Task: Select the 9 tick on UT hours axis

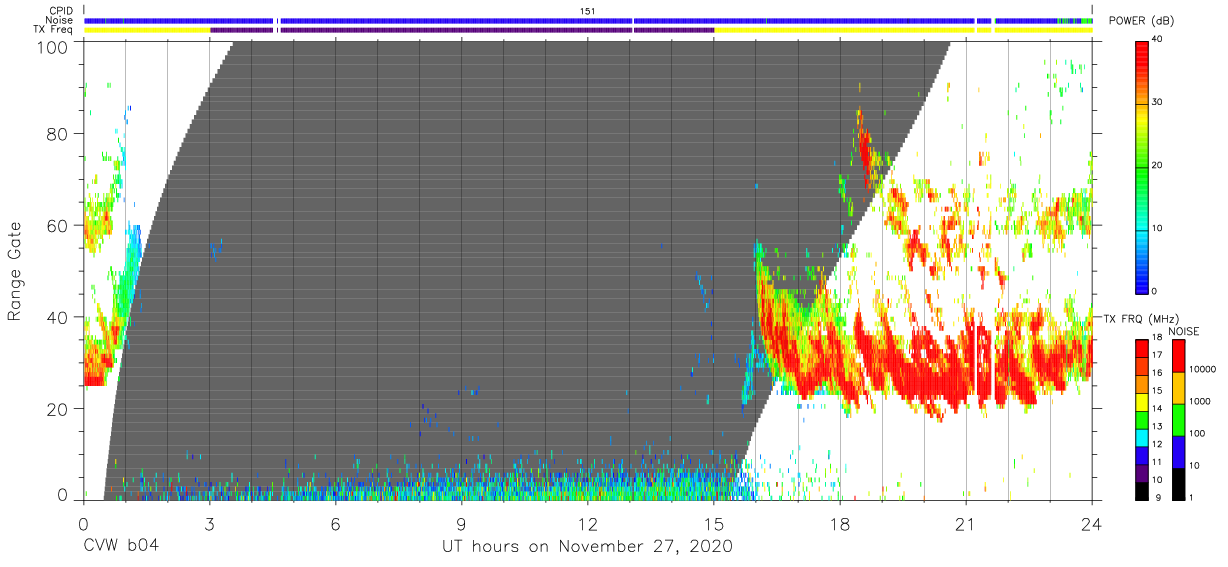Action: coord(461,523)
